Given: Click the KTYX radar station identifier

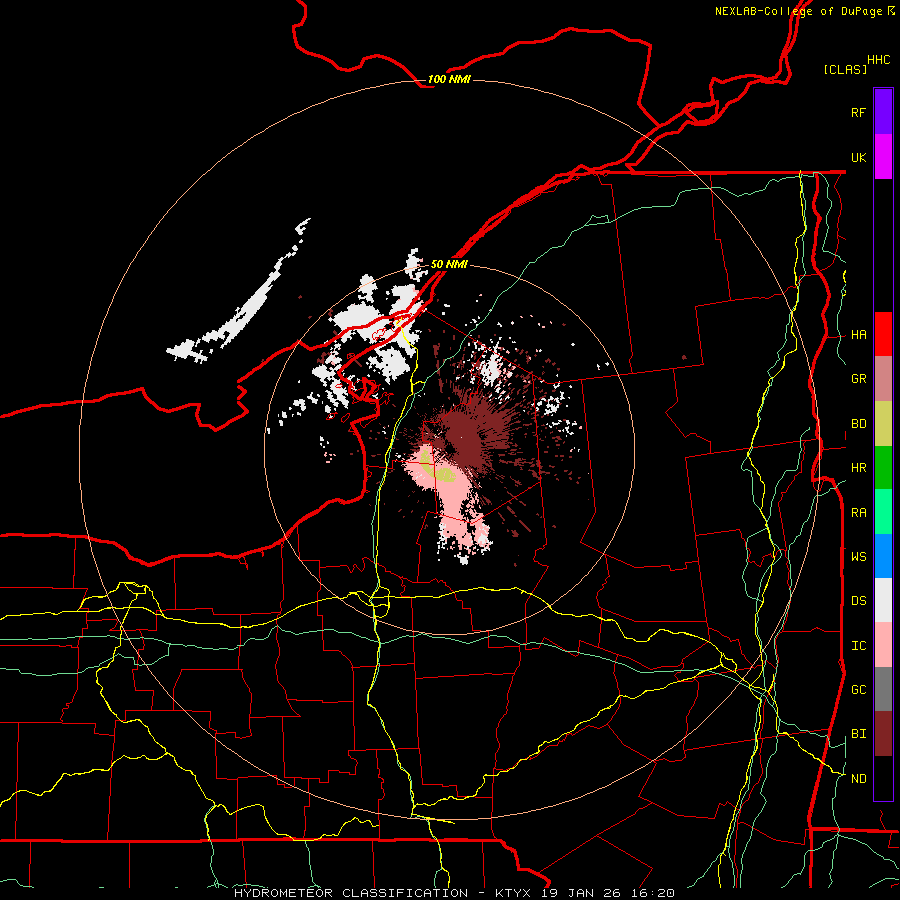Looking at the screenshot, I should pyautogui.click(x=514, y=893).
